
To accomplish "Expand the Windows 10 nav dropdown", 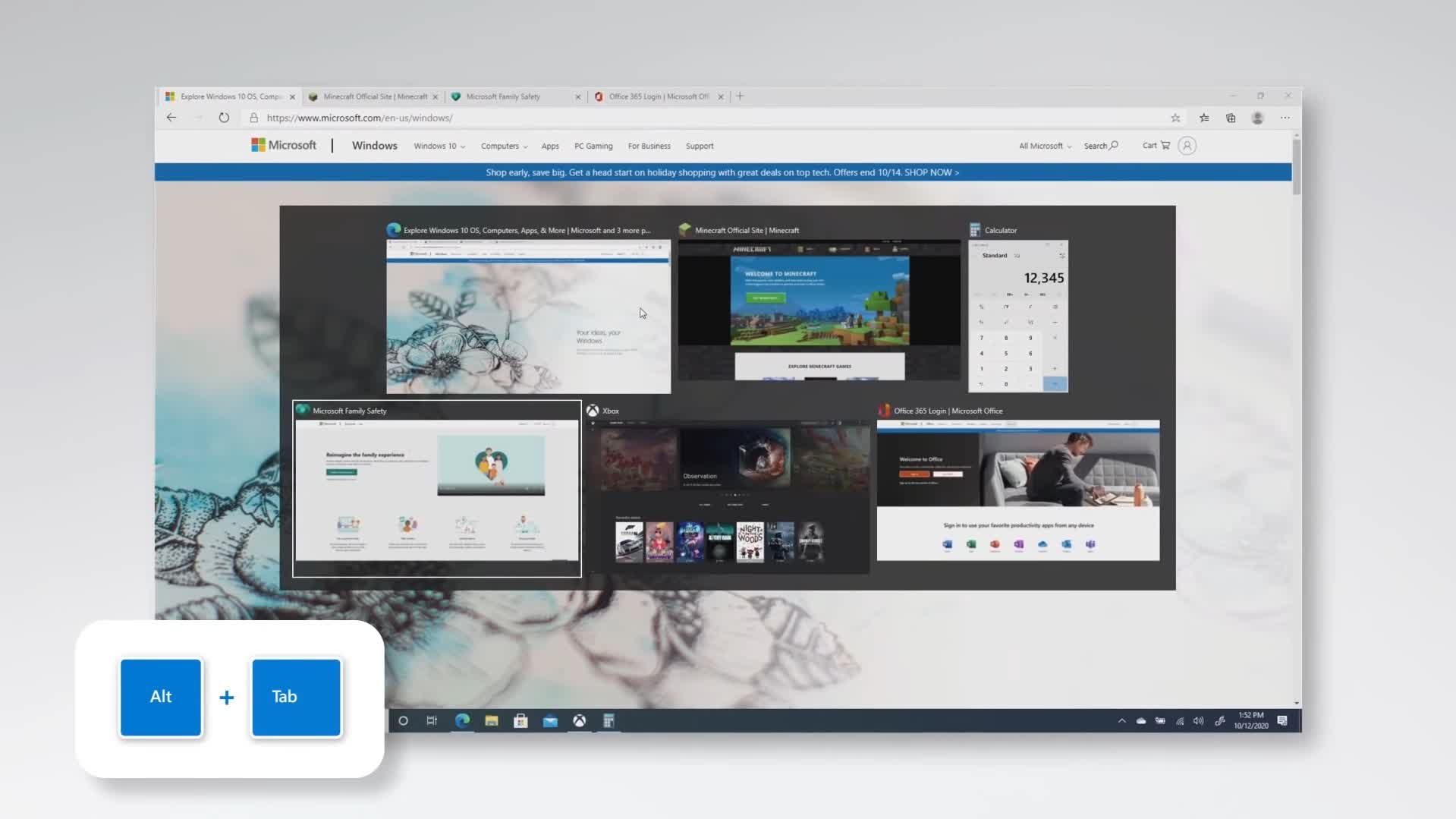I will (439, 146).
